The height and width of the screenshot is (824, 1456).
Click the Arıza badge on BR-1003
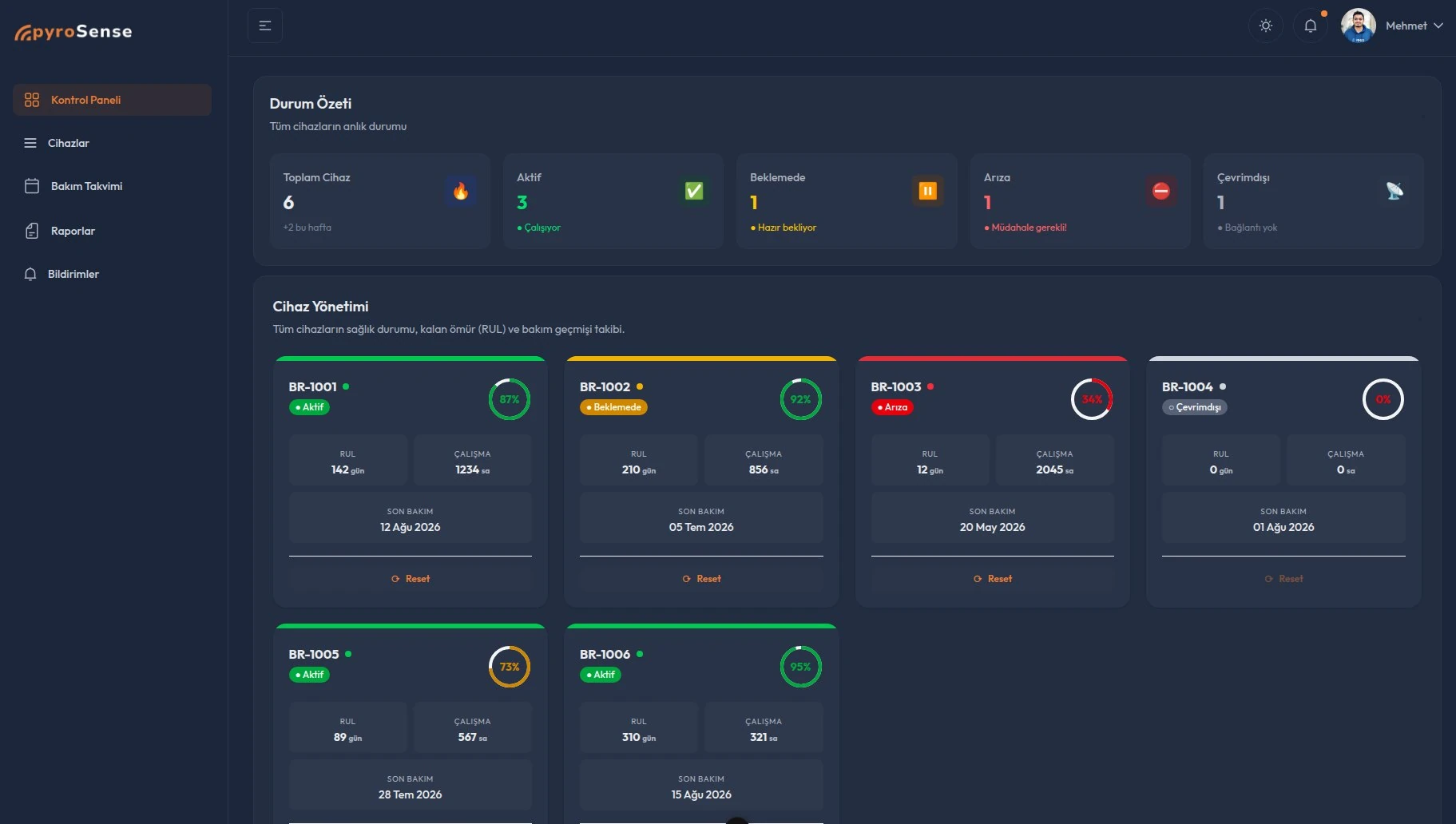pyautogui.click(x=892, y=407)
